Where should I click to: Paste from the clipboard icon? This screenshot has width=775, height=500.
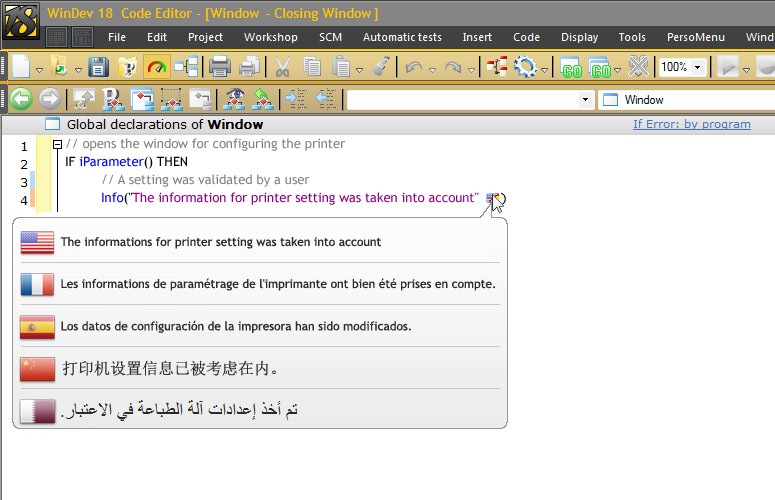tap(341, 67)
